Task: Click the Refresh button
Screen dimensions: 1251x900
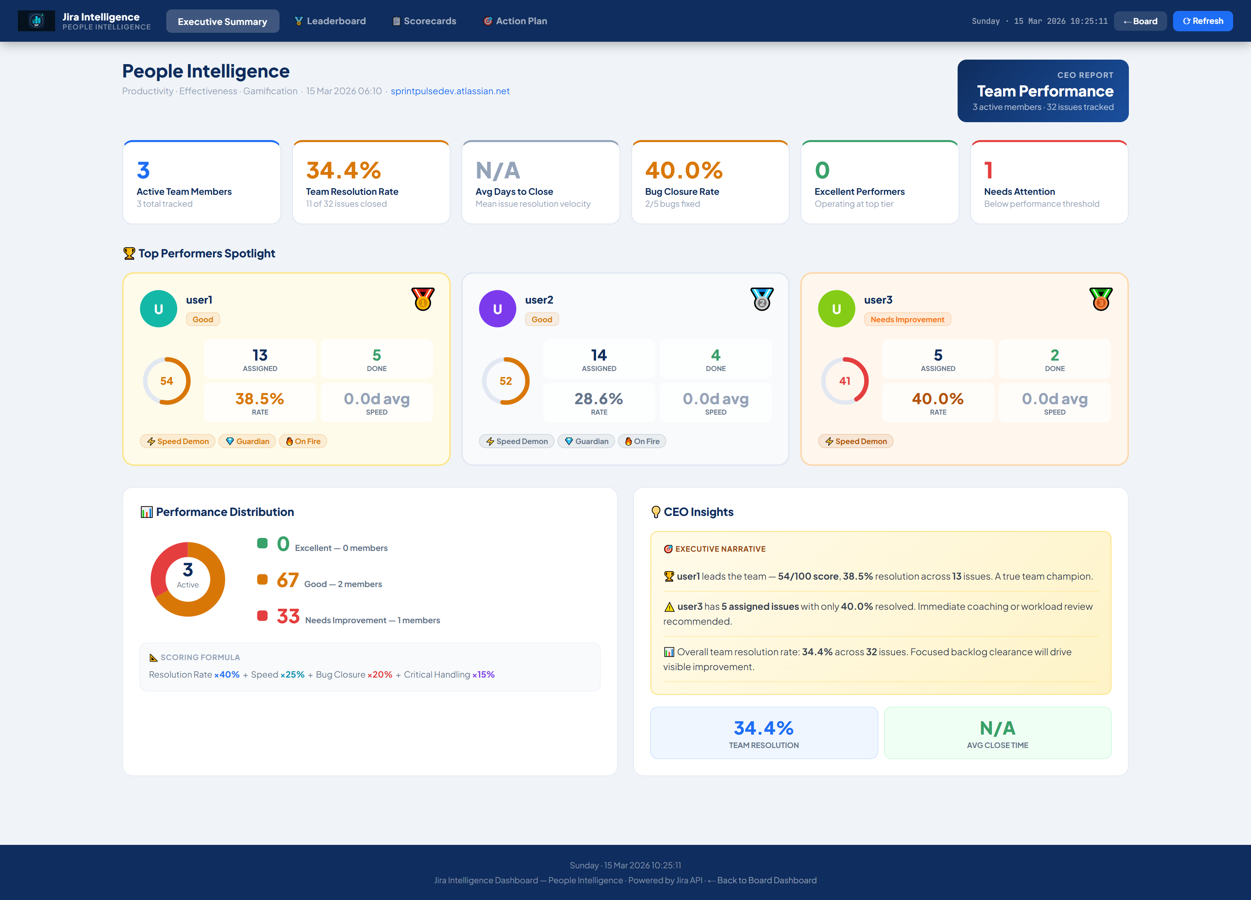Action: click(x=1202, y=21)
